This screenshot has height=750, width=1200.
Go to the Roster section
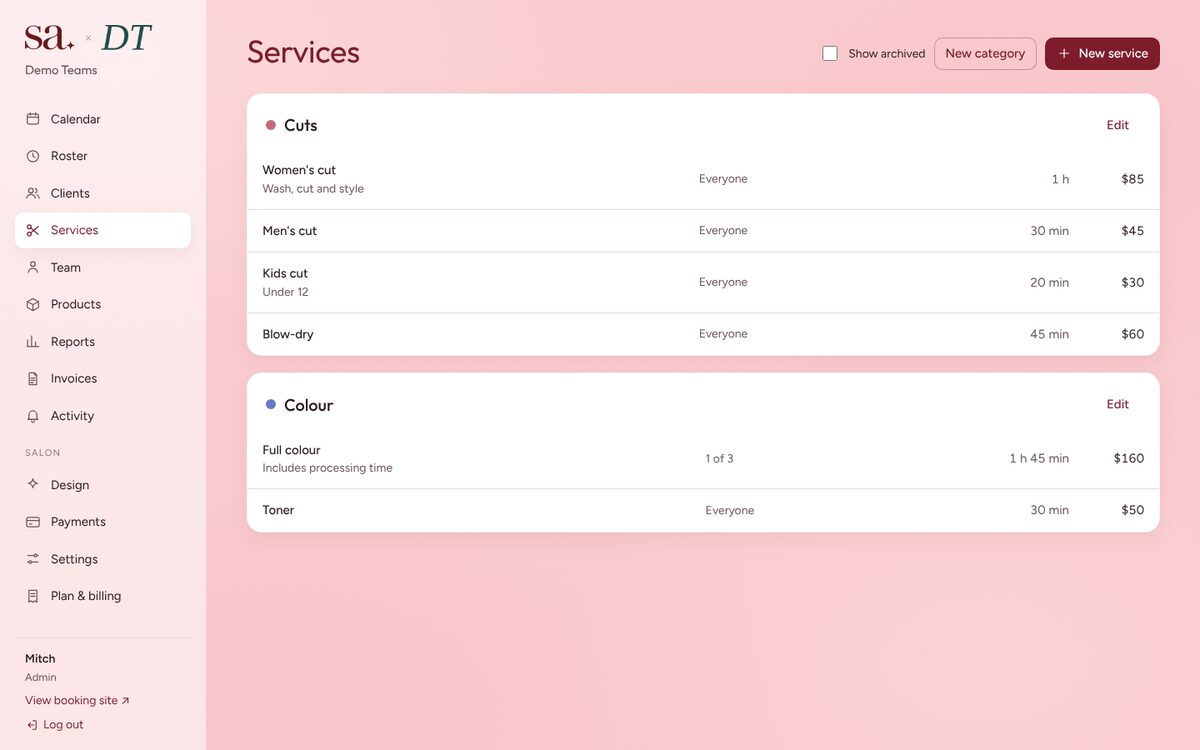pyautogui.click(x=103, y=156)
